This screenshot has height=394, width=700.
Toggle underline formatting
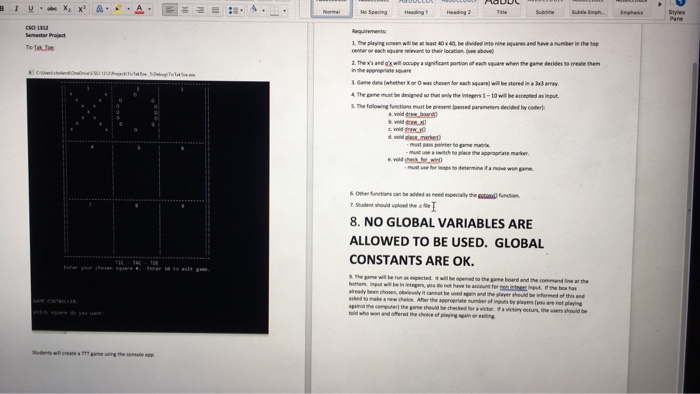[30, 8]
